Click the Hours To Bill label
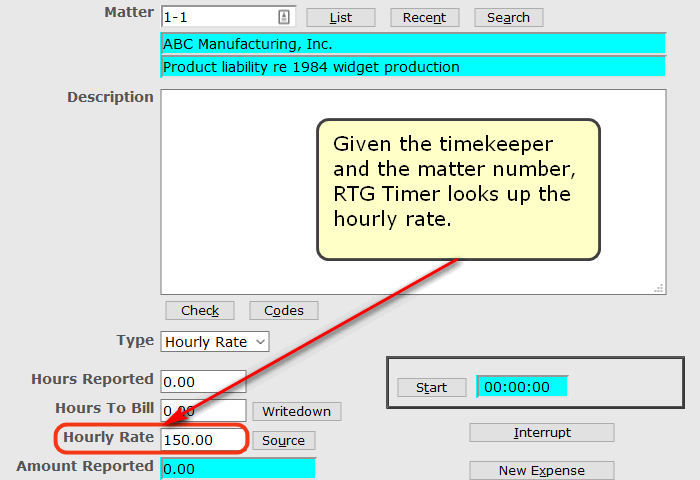The image size is (700, 480). point(104,408)
